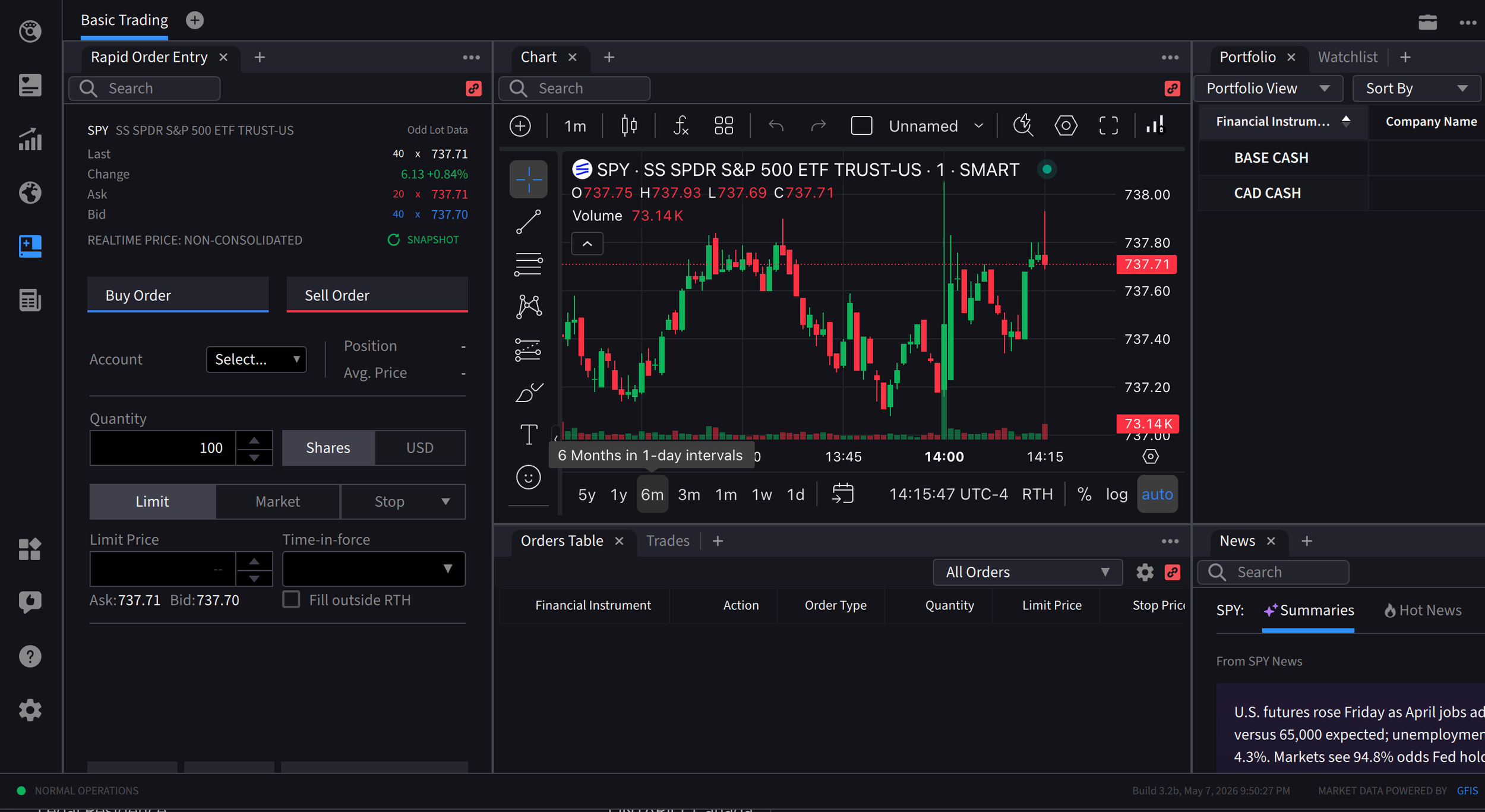
Task: Select the Market order type
Action: point(277,502)
